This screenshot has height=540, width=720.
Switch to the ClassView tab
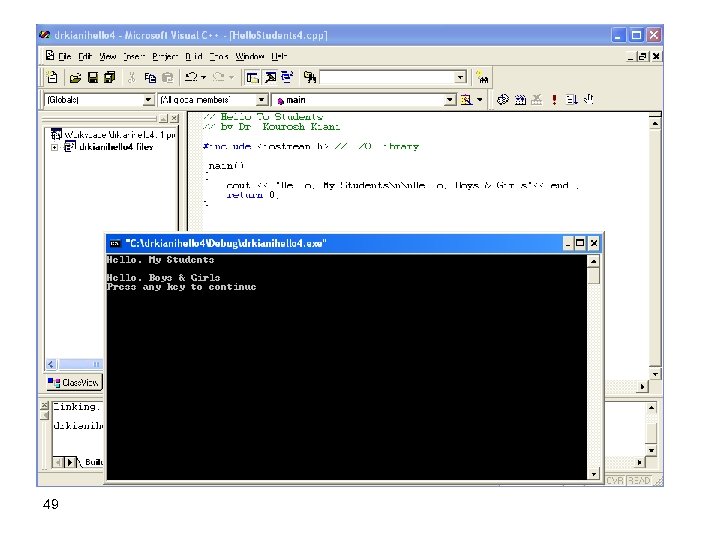coord(74,382)
